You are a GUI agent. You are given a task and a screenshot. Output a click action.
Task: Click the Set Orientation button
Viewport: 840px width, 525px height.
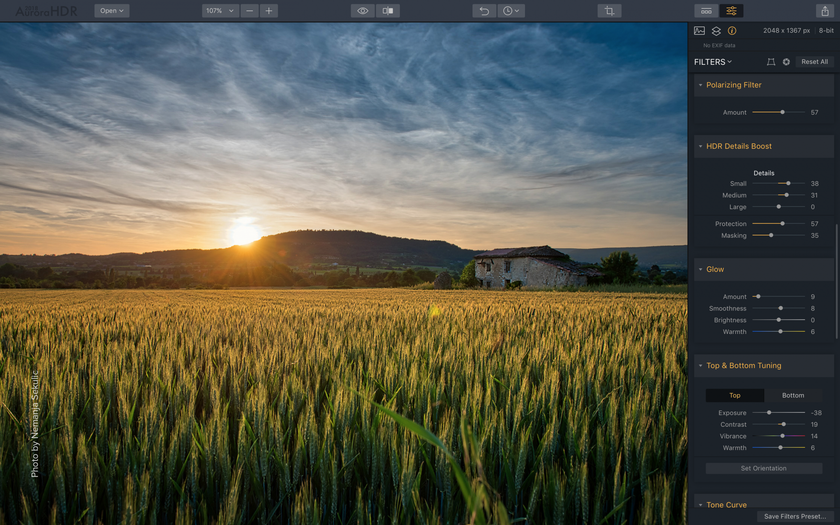click(x=763, y=469)
